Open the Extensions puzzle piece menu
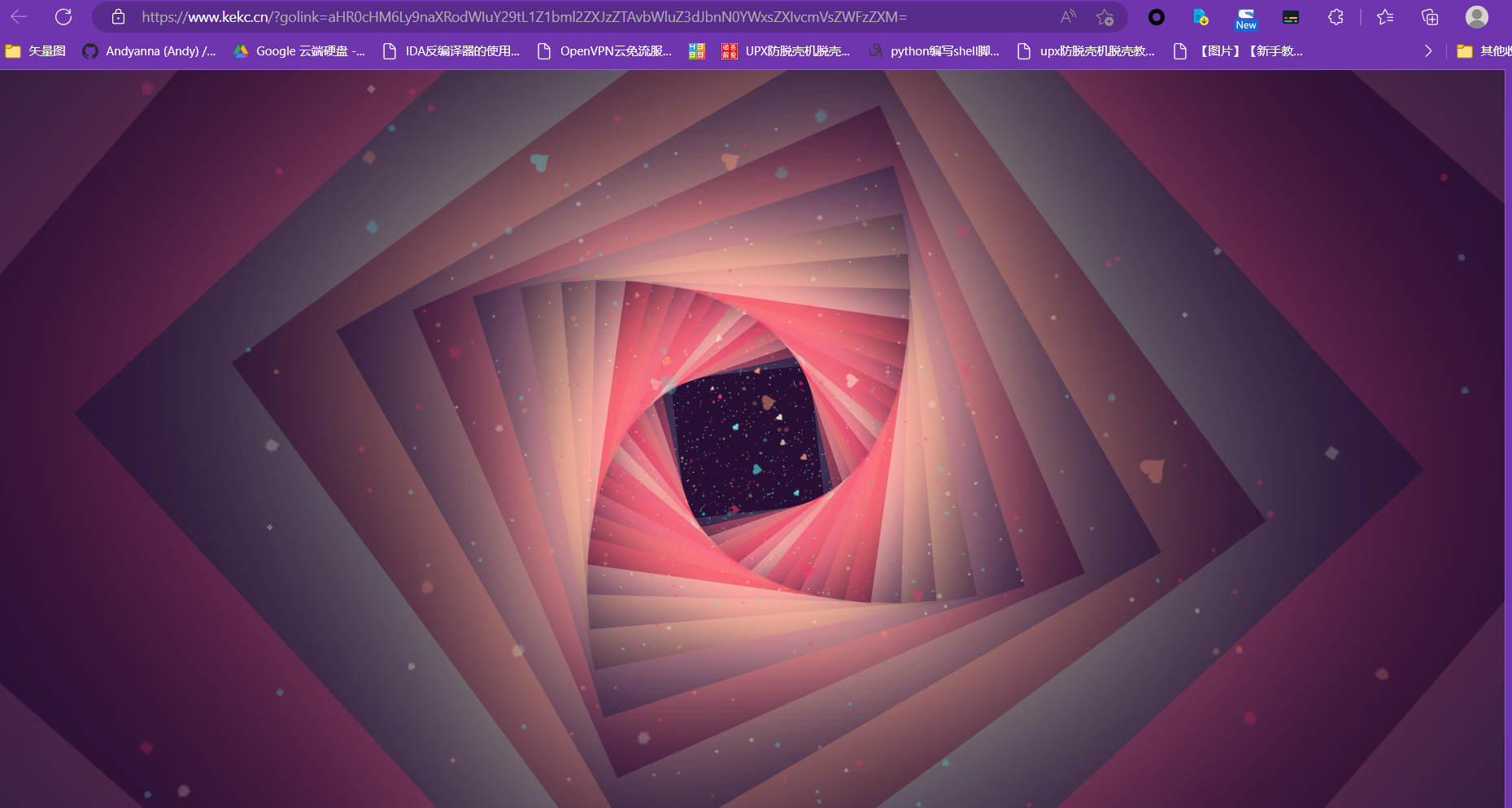This screenshot has width=1512, height=808. pyautogui.click(x=1336, y=17)
